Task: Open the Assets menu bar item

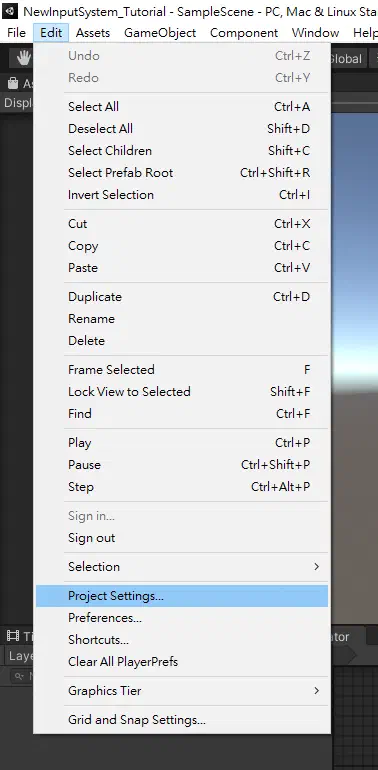Action: click(93, 33)
